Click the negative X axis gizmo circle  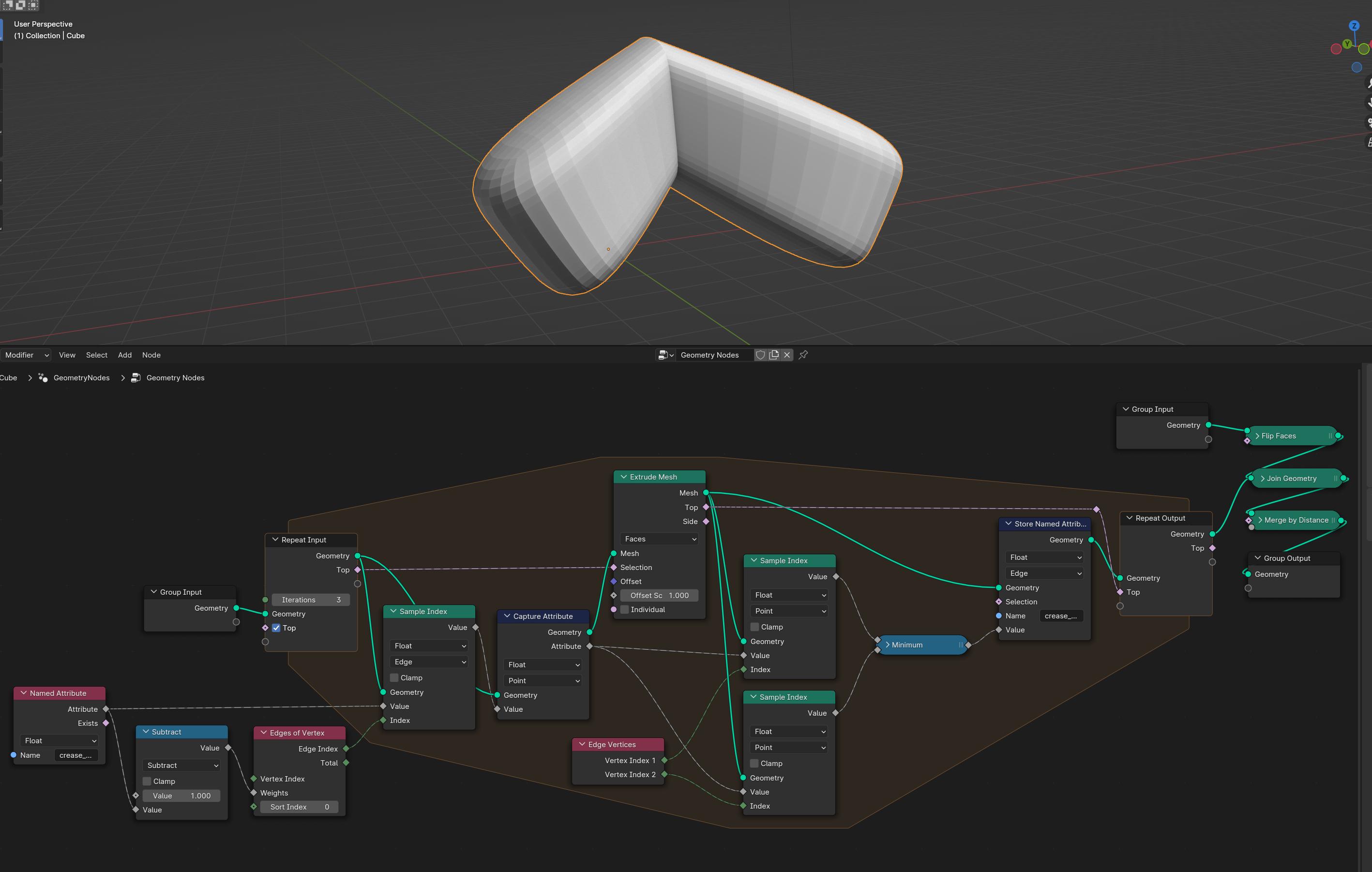point(1336,49)
